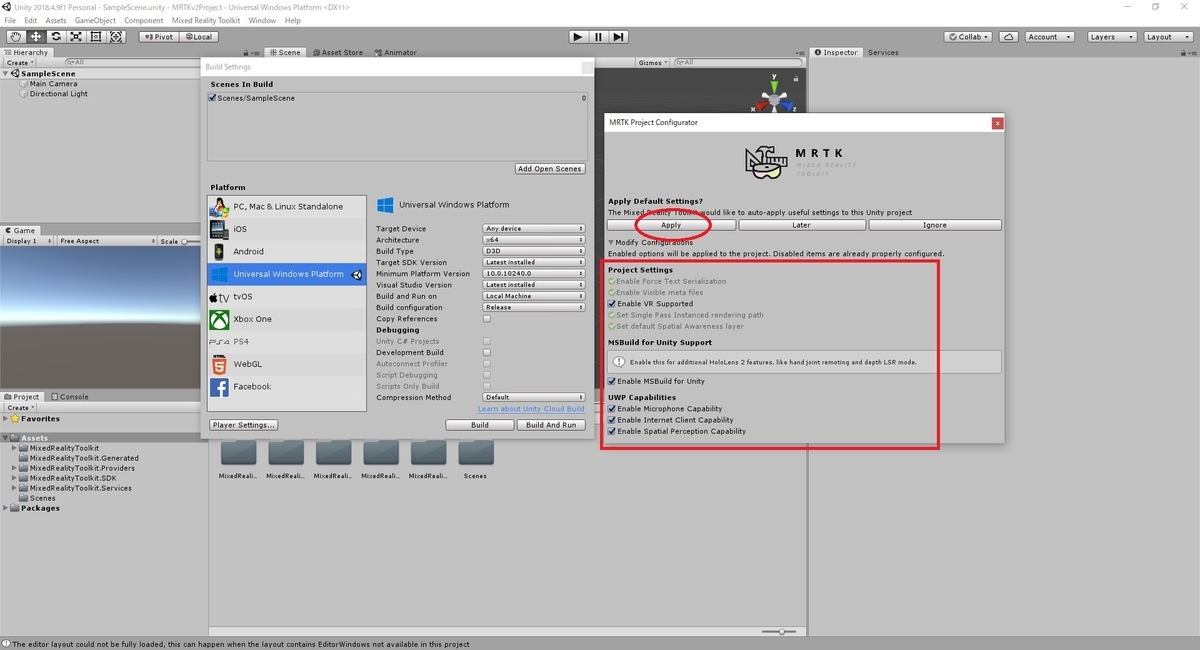Toggle Enable Spatial Perception Capability checkbox

tap(612, 431)
